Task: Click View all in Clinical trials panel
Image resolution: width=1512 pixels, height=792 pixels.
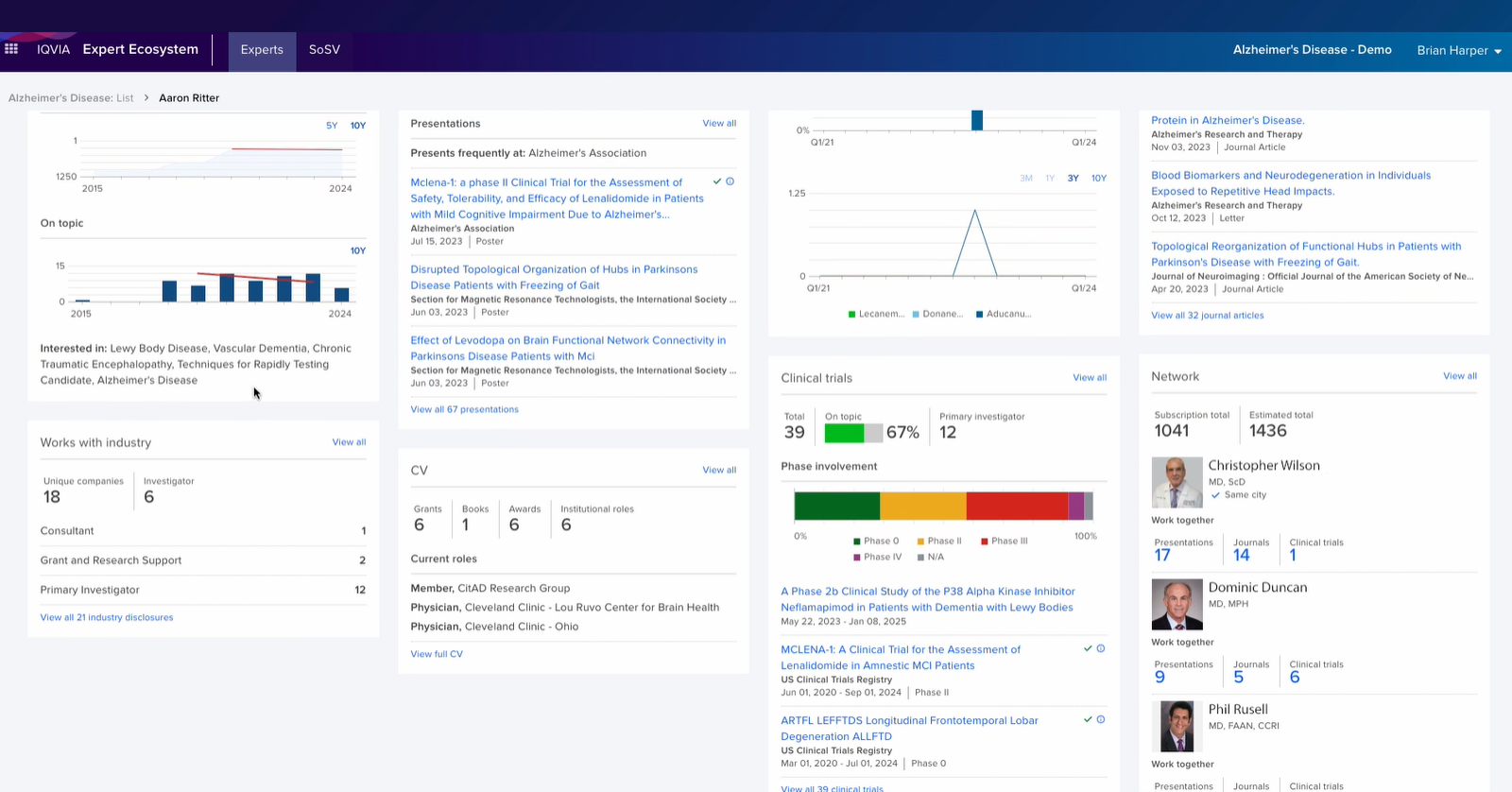Action: 1090,377
